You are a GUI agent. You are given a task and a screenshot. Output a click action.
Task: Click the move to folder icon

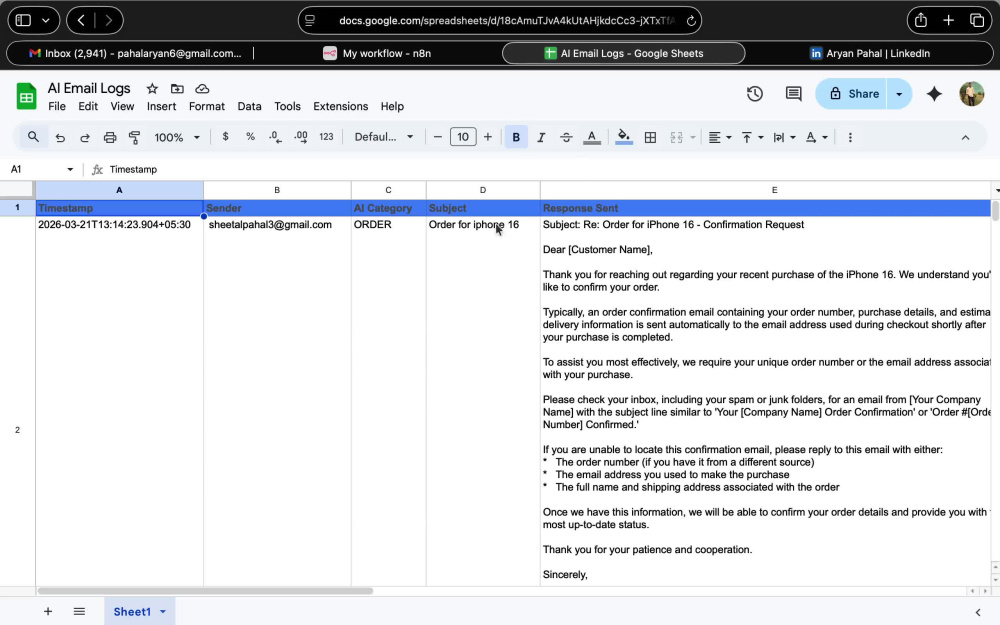click(177, 89)
